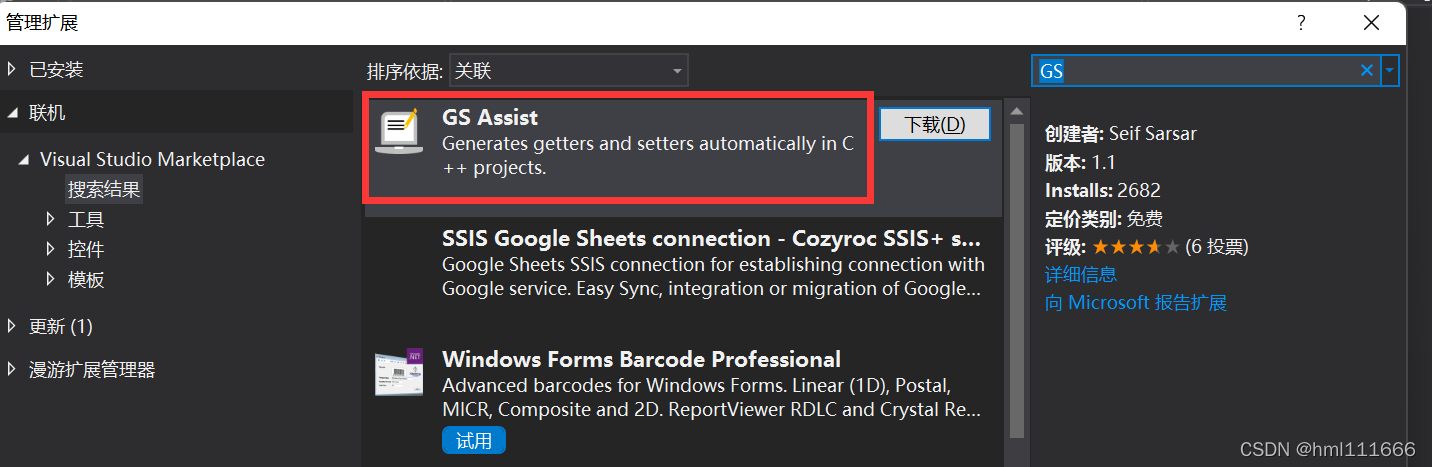Collapse the Visual Studio Marketplace node
Viewport: 1432px width, 467px height.
[x=24, y=159]
